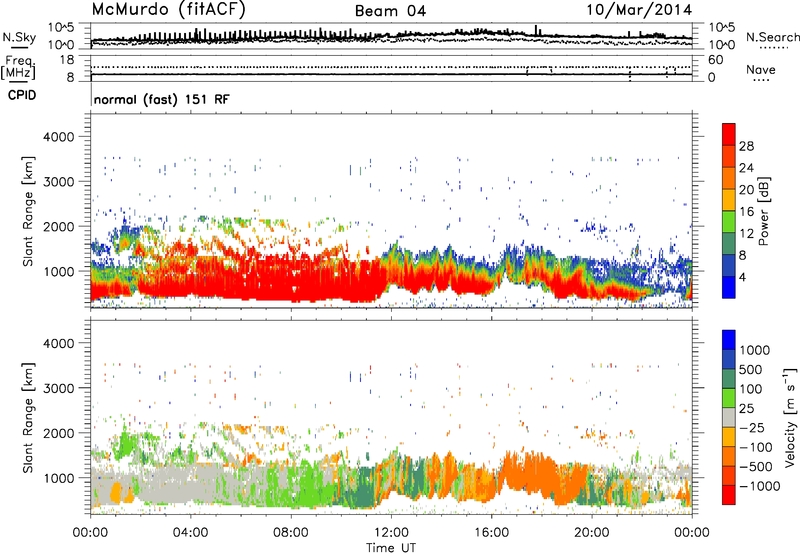This screenshot has width=800, height=554.
Task: Click the "16" power color bar label
Action: point(746,212)
